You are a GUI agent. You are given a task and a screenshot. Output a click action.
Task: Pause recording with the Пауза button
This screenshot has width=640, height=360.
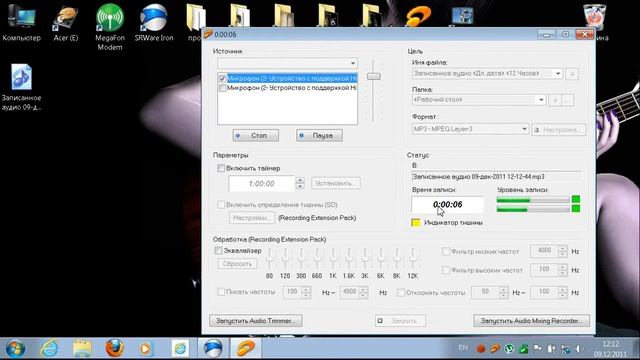point(319,136)
